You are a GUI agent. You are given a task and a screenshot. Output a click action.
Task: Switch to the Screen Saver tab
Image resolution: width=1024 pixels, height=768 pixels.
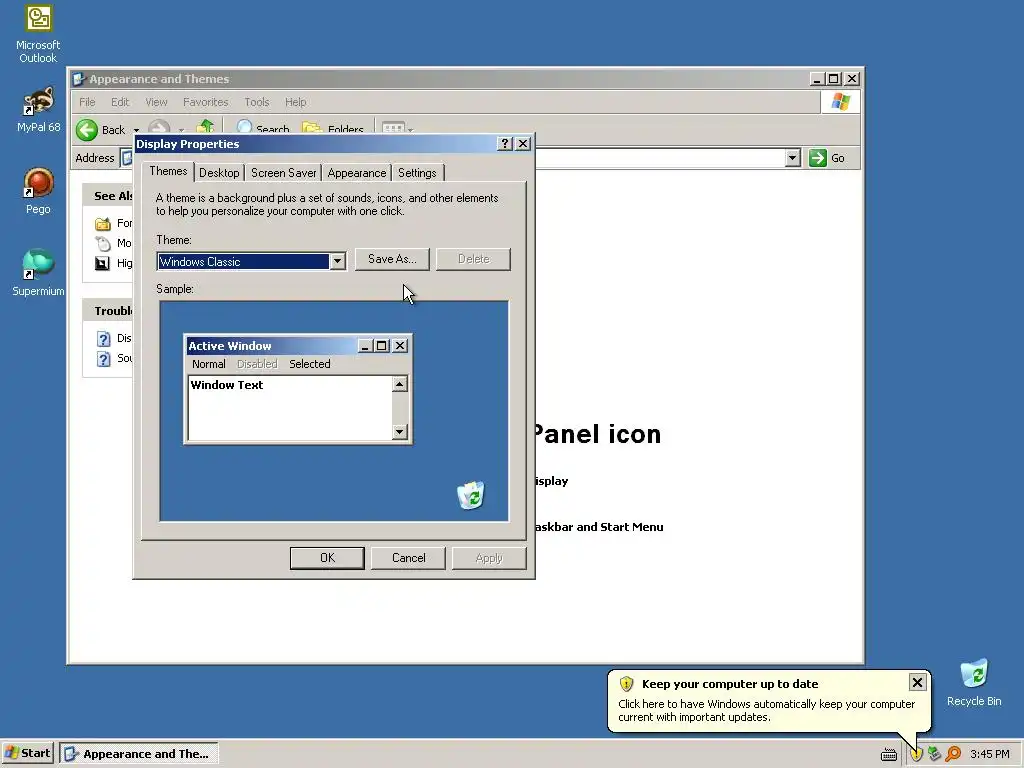tap(283, 173)
